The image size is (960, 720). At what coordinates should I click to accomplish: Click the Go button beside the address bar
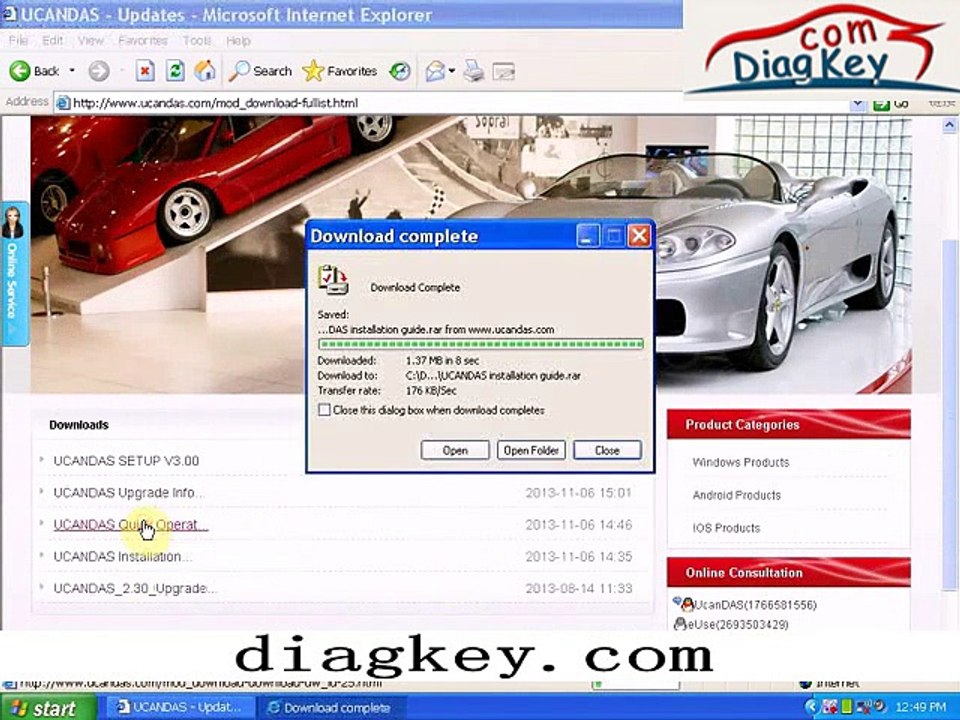click(x=891, y=105)
